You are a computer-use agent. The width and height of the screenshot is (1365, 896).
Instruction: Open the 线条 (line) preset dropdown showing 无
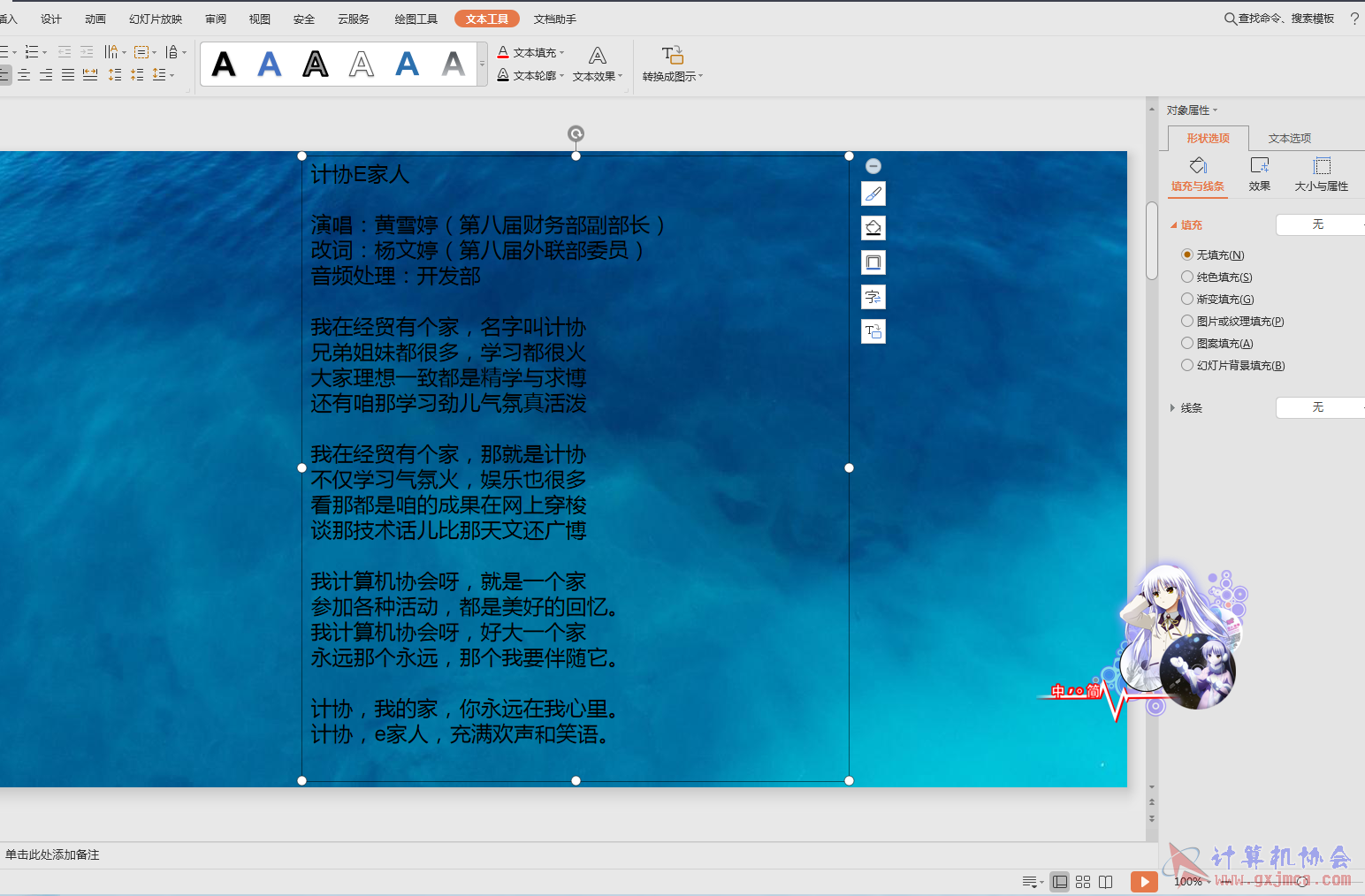[1320, 407]
